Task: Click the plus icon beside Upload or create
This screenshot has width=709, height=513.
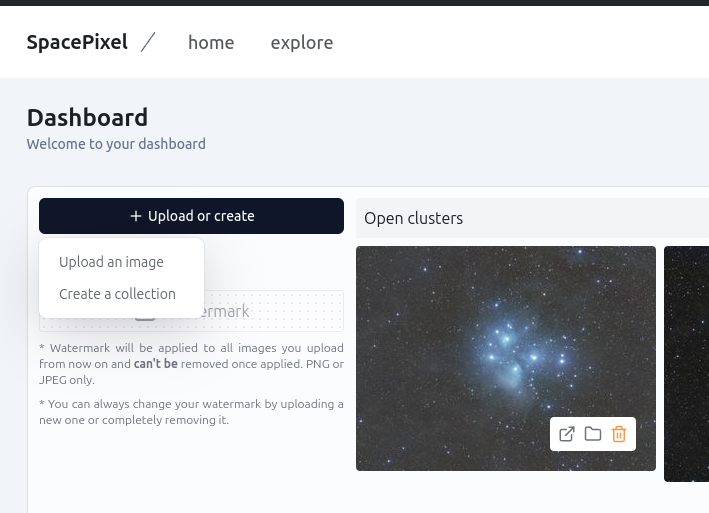Action: tap(136, 216)
